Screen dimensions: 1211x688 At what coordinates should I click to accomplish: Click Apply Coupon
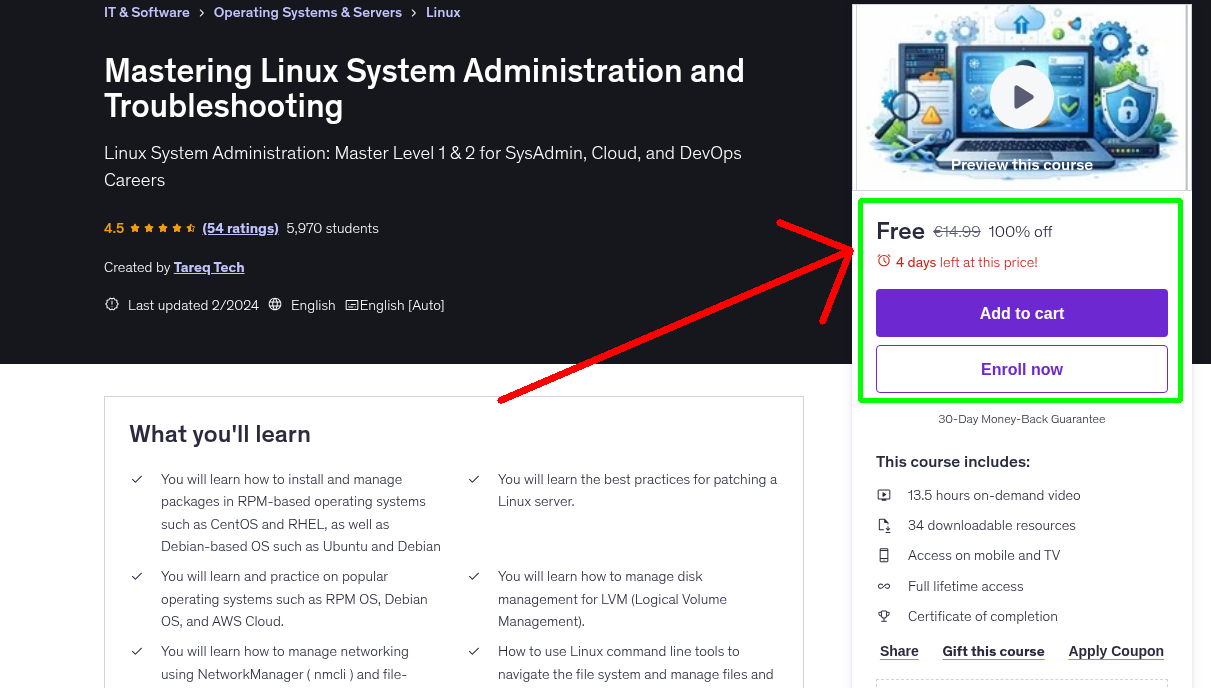1116,651
